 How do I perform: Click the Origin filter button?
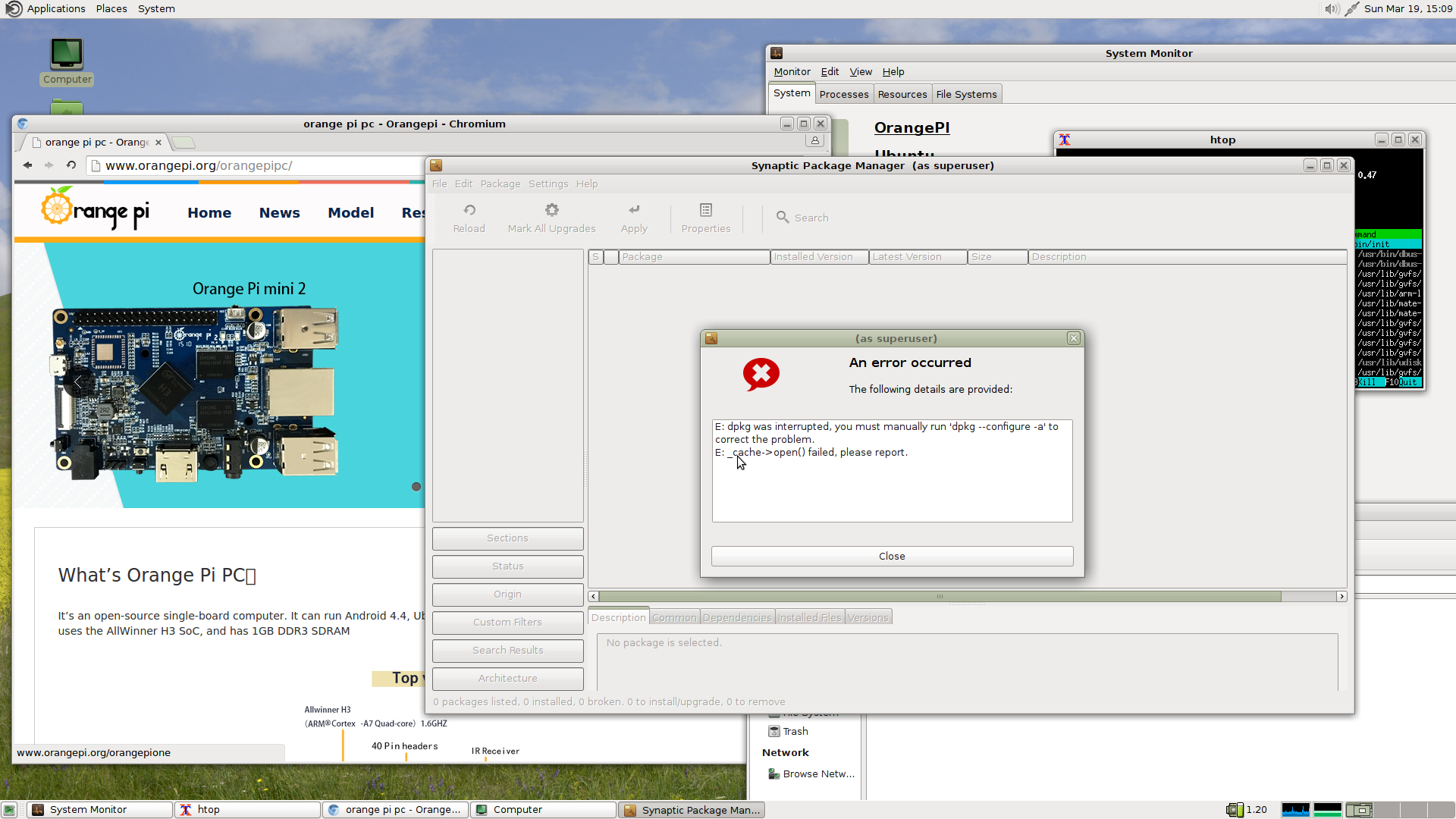click(x=507, y=595)
